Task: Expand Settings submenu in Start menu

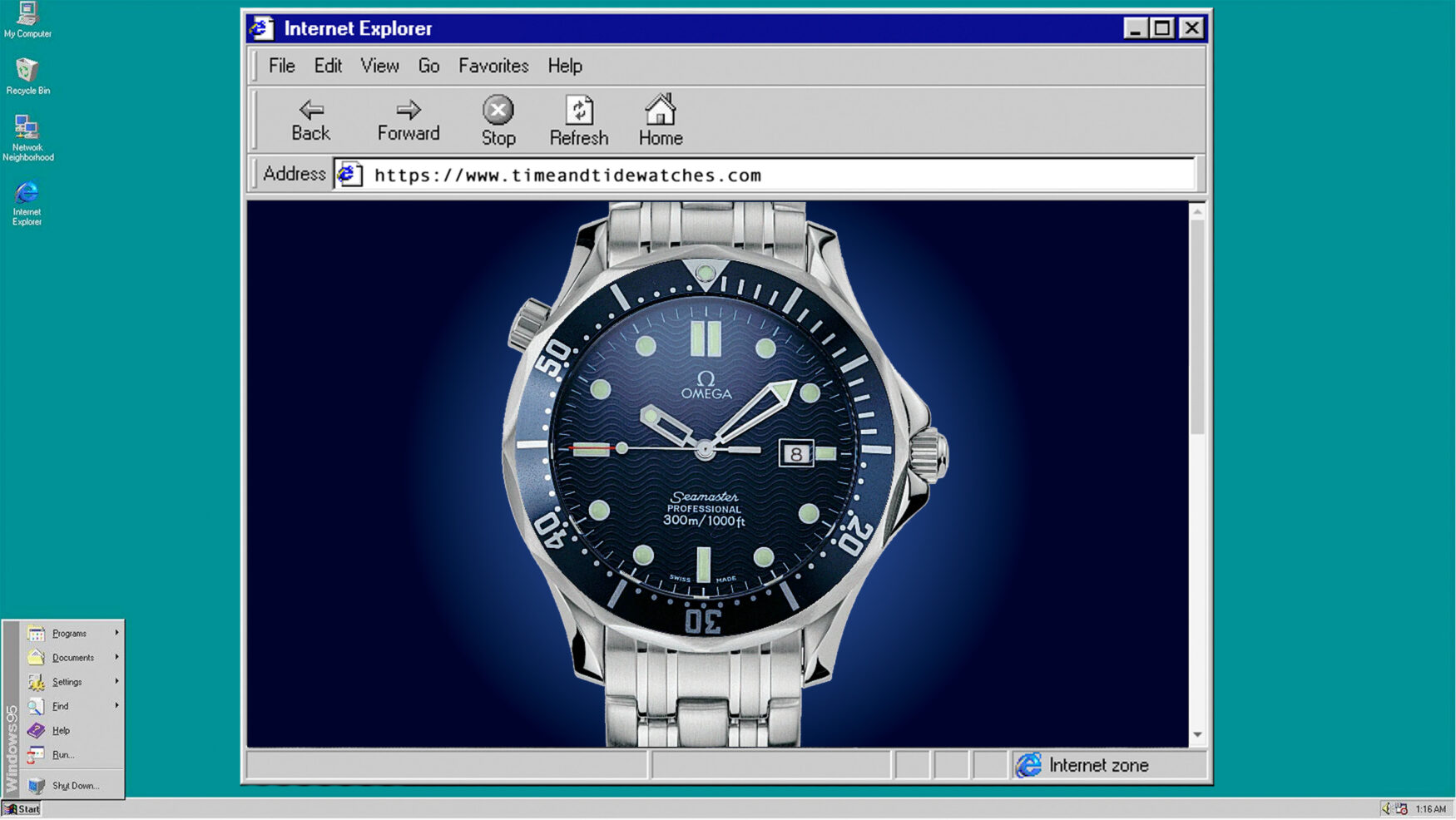Action: (72, 681)
